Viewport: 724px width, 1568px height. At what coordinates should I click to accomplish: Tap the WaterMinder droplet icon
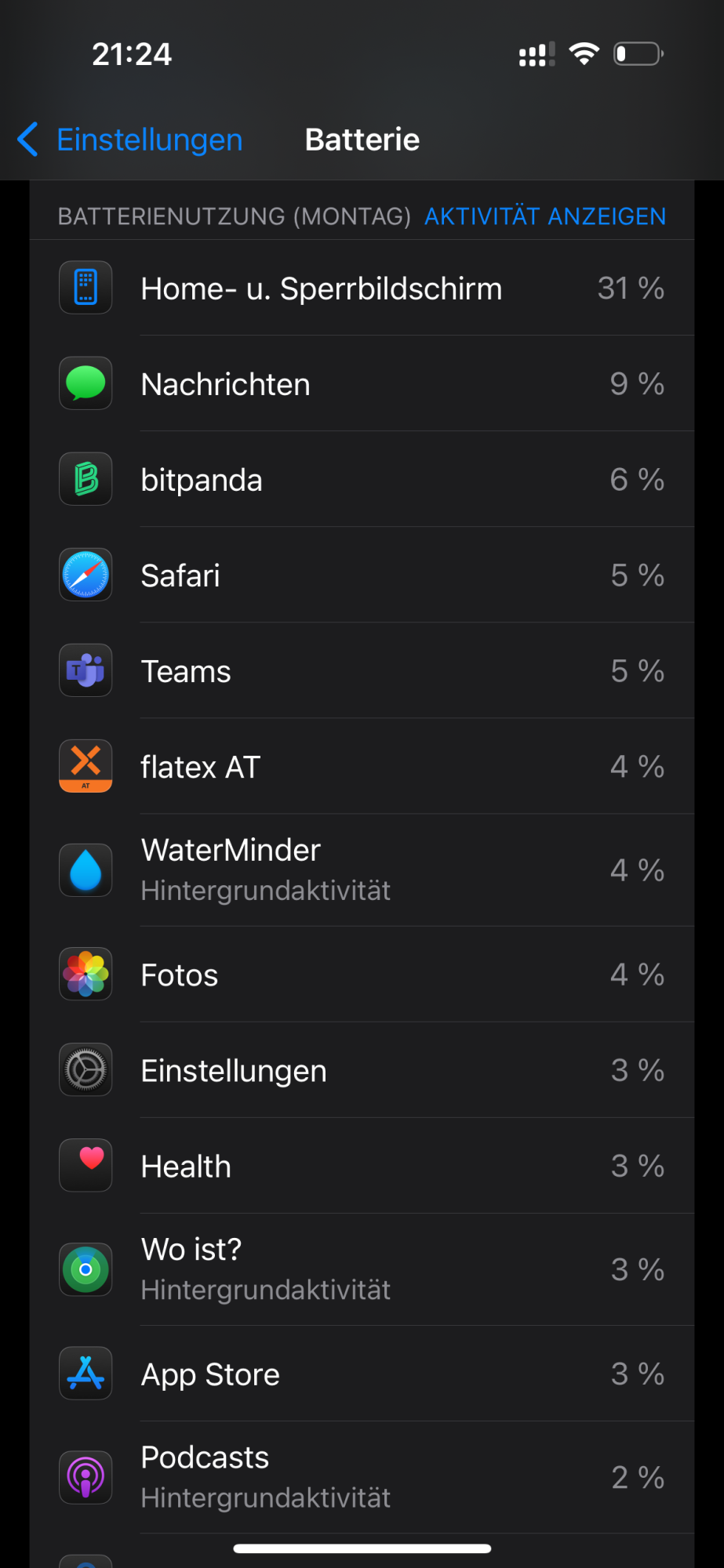(x=85, y=870)
